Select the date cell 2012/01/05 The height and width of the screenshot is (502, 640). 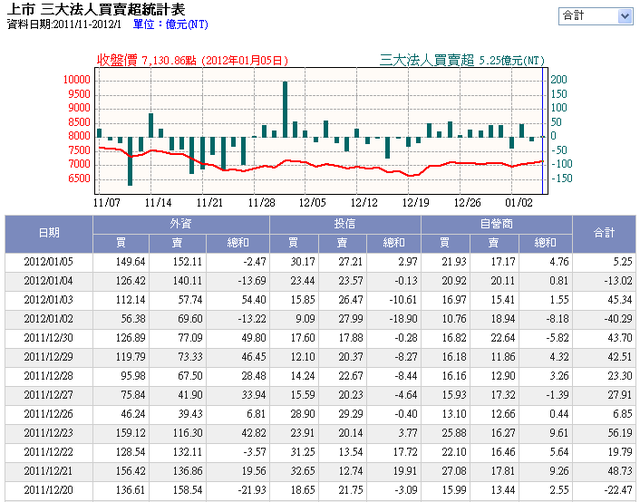click(x=49, y=262)
